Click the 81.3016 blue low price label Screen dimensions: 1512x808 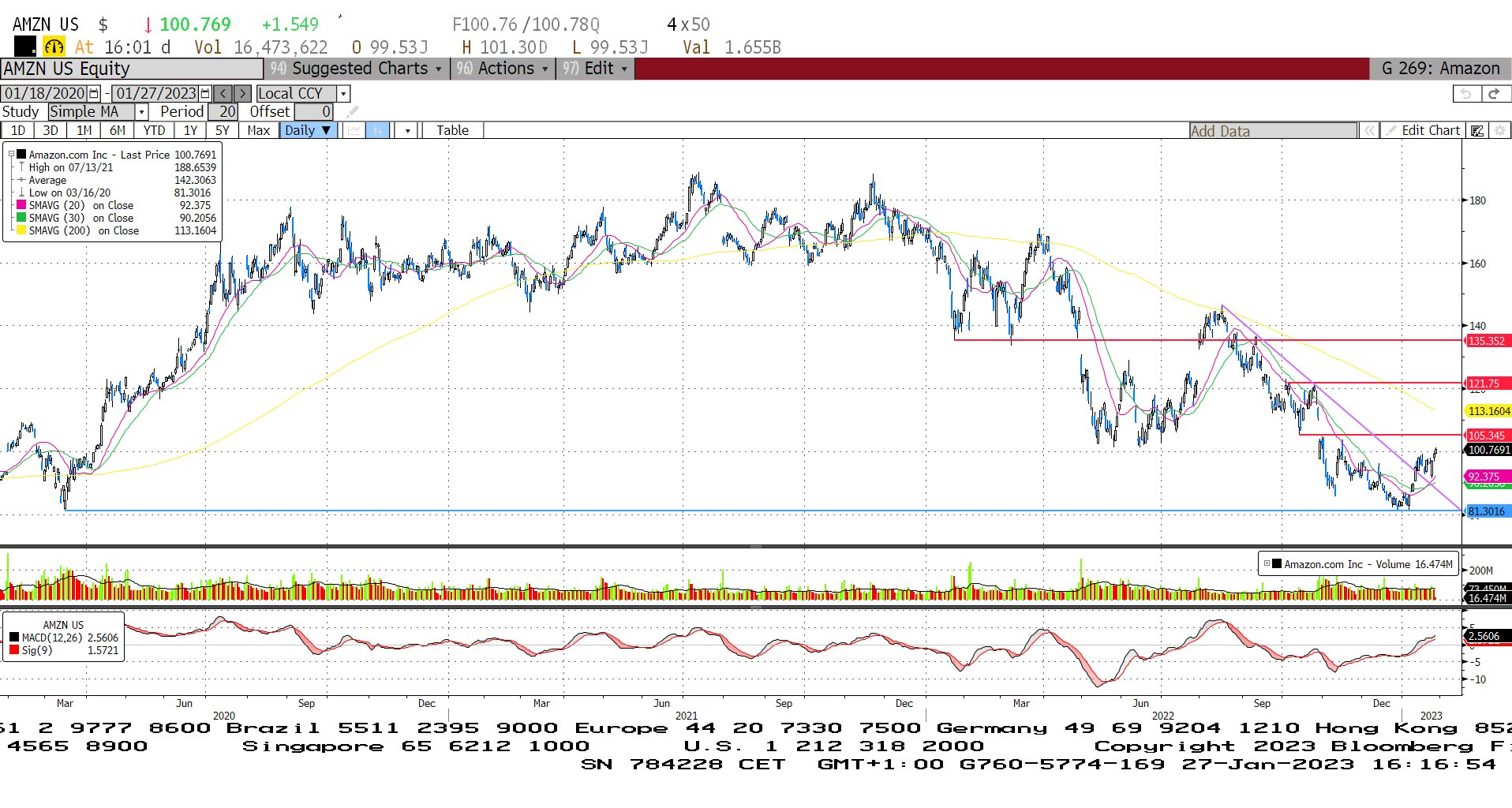click(1488, 511)
